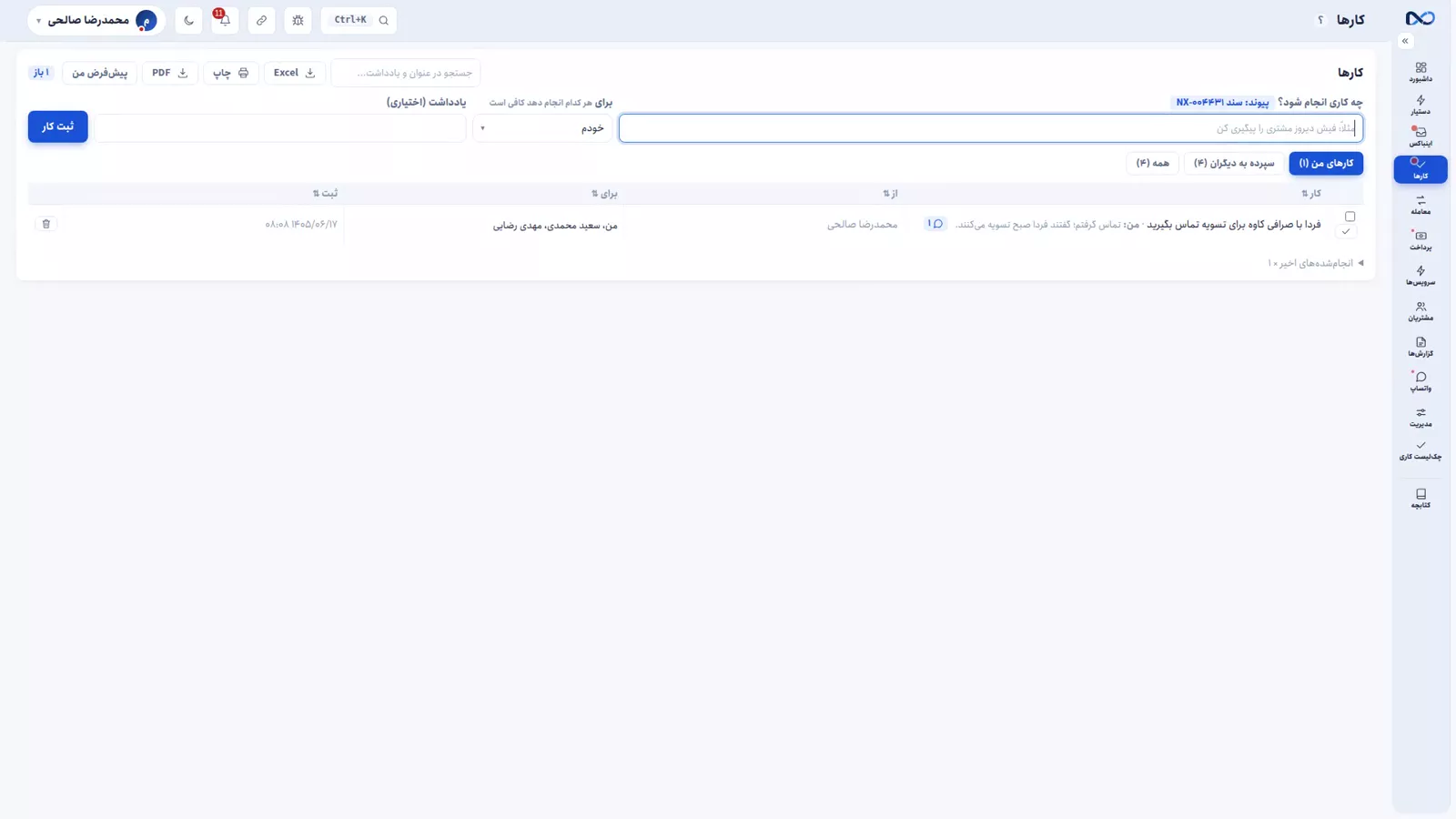Check the task row checkbox

pos(1350,217)
